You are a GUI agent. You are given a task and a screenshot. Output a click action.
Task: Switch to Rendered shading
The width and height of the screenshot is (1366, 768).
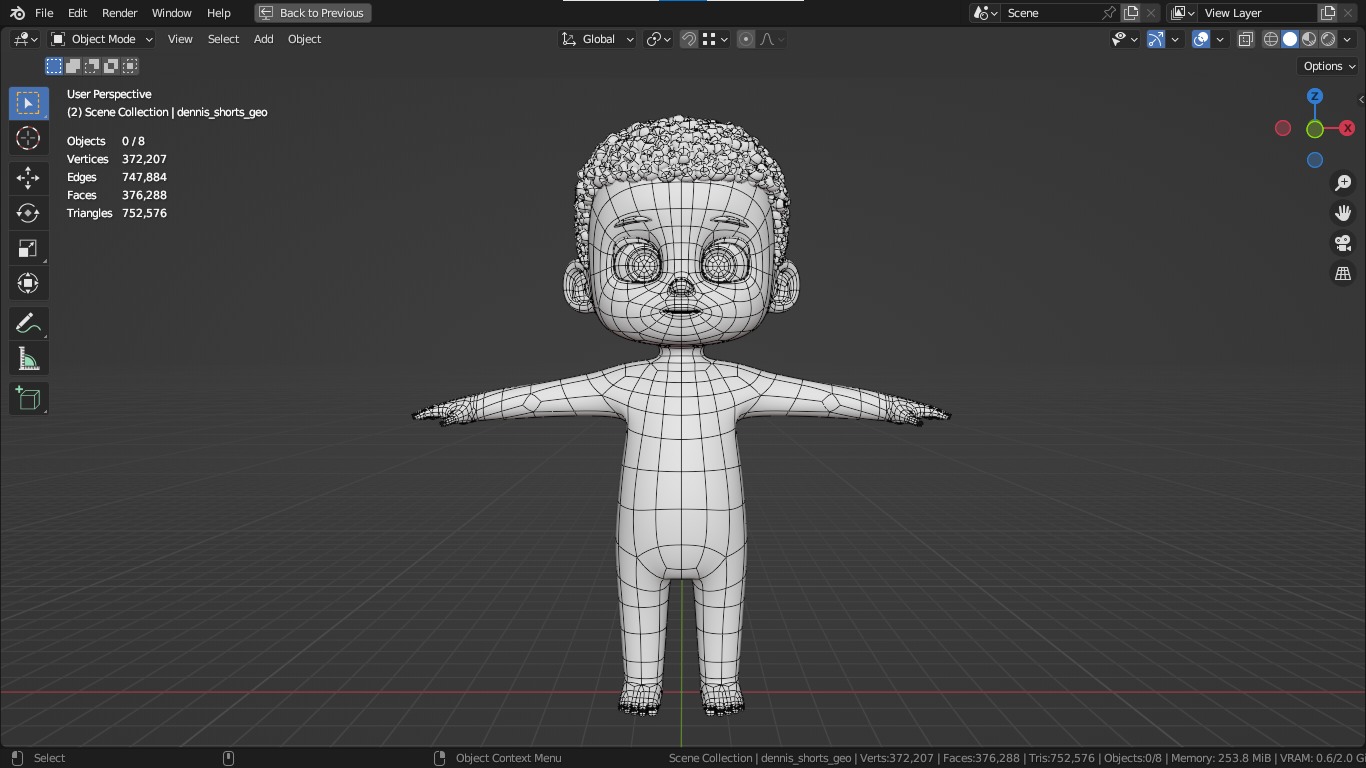pos(1328,39)
